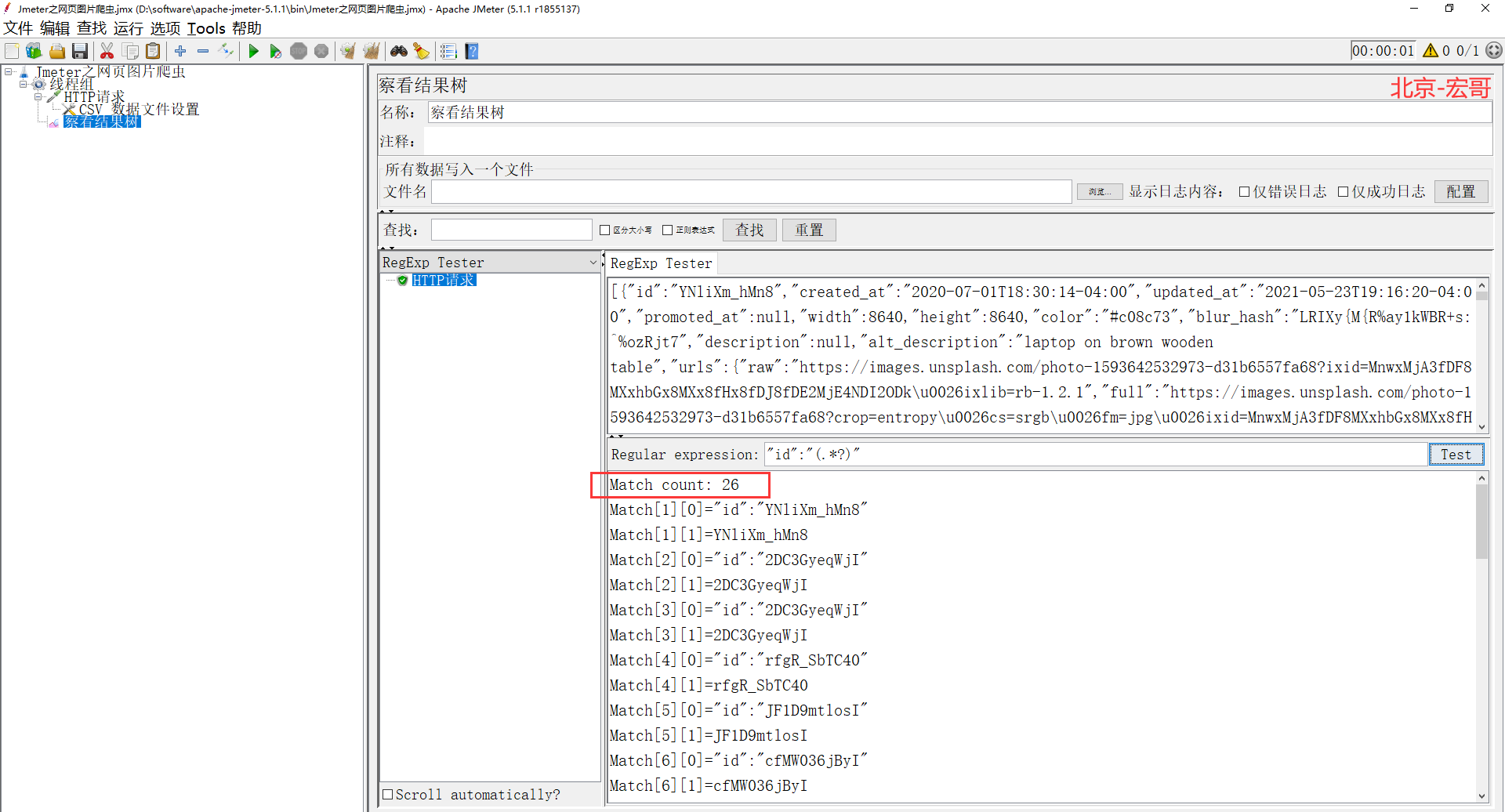Click the 重置 reset button
The width and height of the screenshot is (1505, 812).
(809, 230)
